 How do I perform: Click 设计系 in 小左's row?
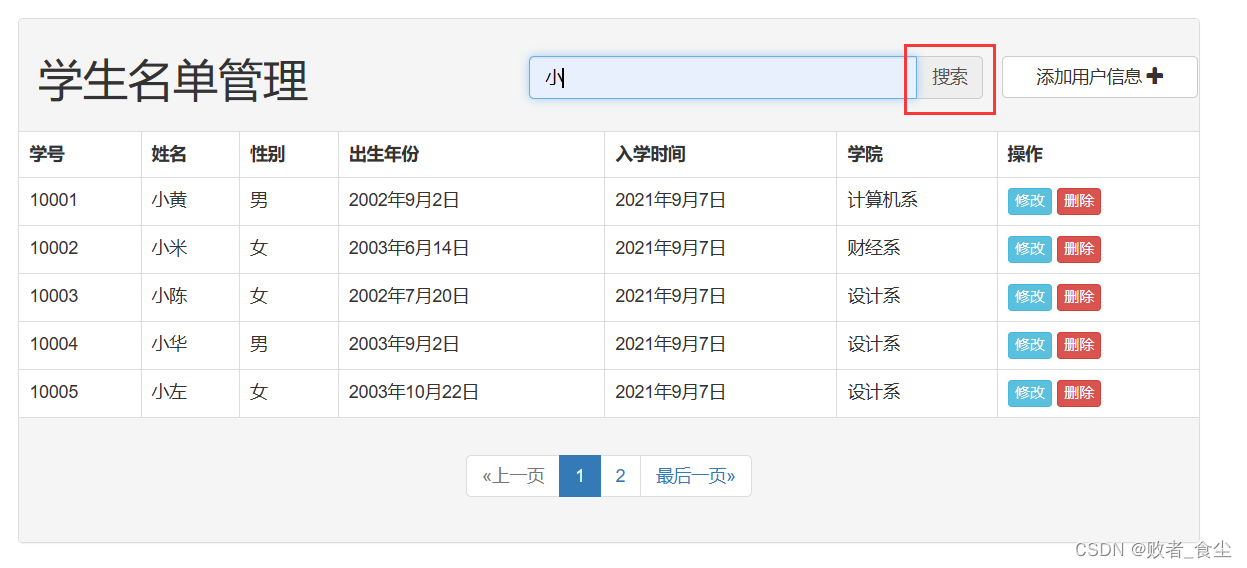874,392
